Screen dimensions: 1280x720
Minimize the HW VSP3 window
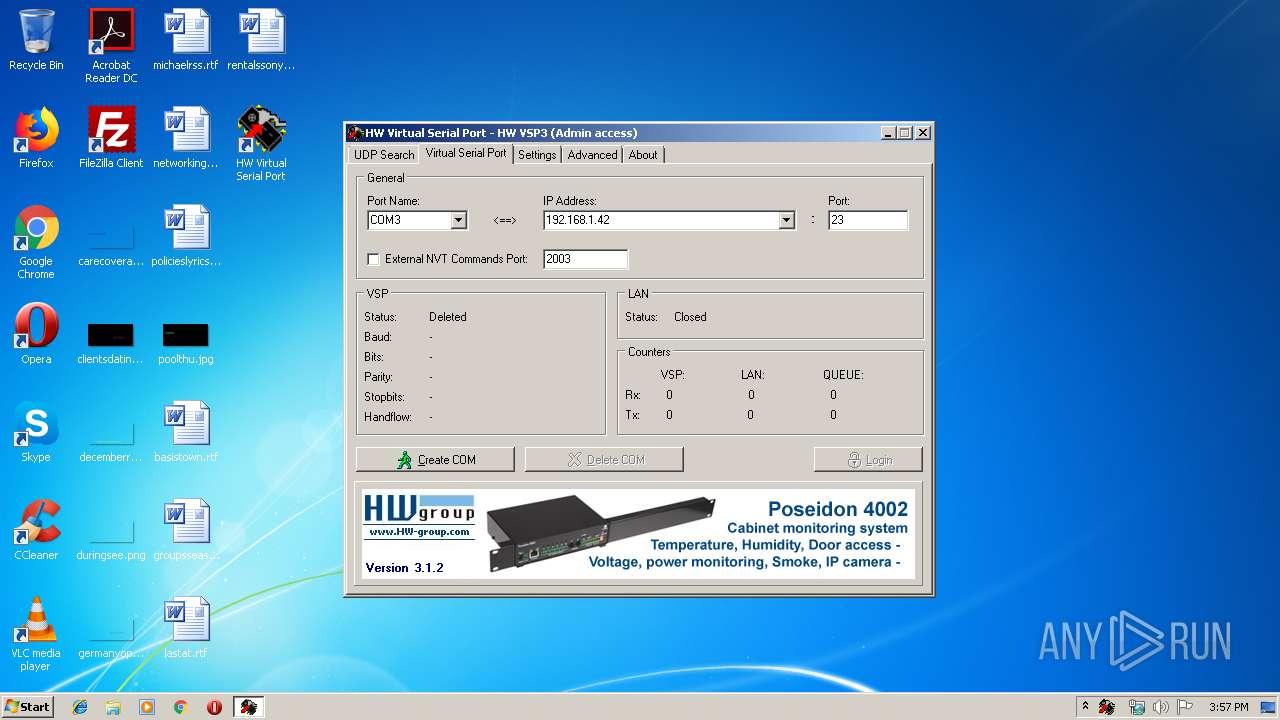coord(888,133)
